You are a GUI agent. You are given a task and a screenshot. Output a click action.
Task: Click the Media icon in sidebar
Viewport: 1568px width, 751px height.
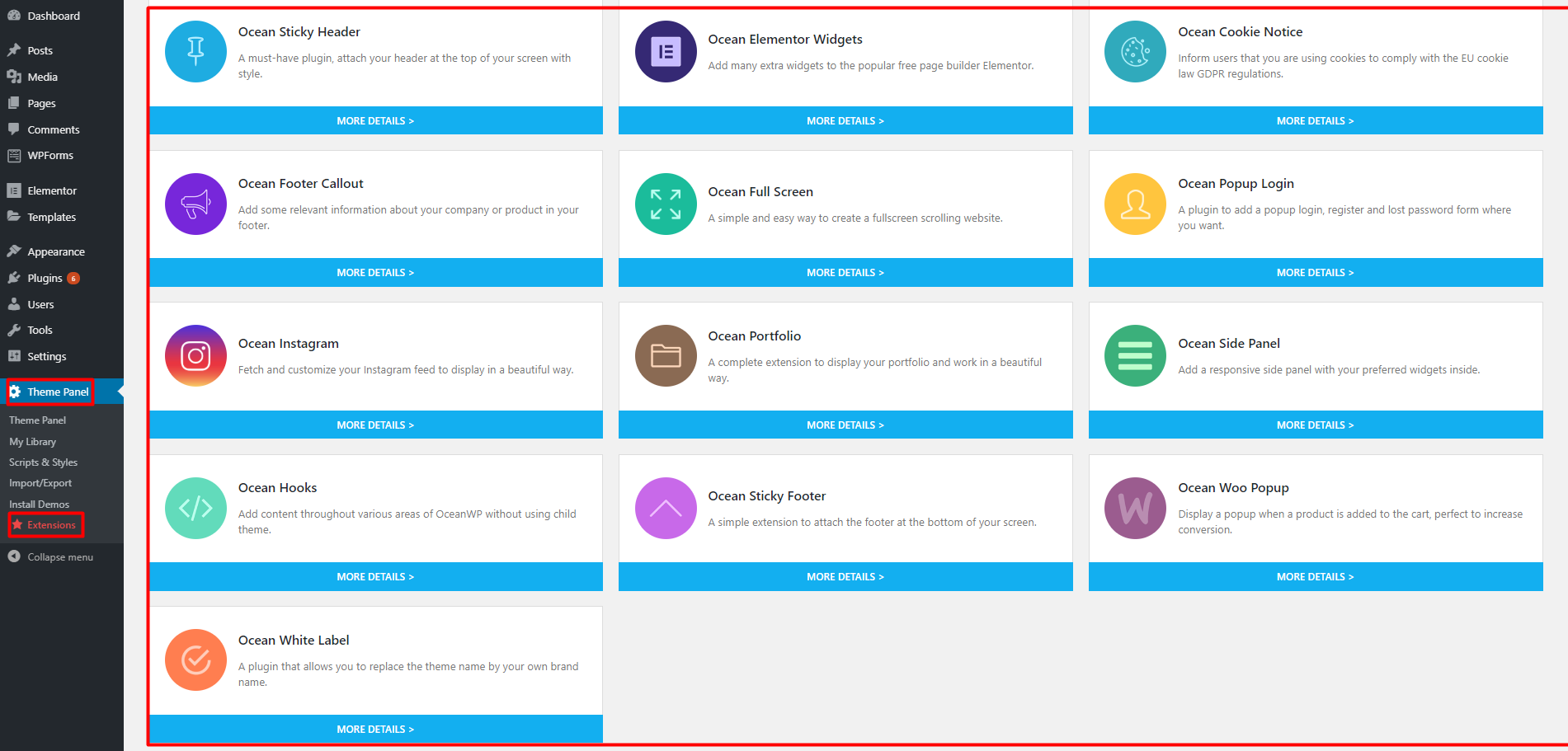(x=14, y=77)
